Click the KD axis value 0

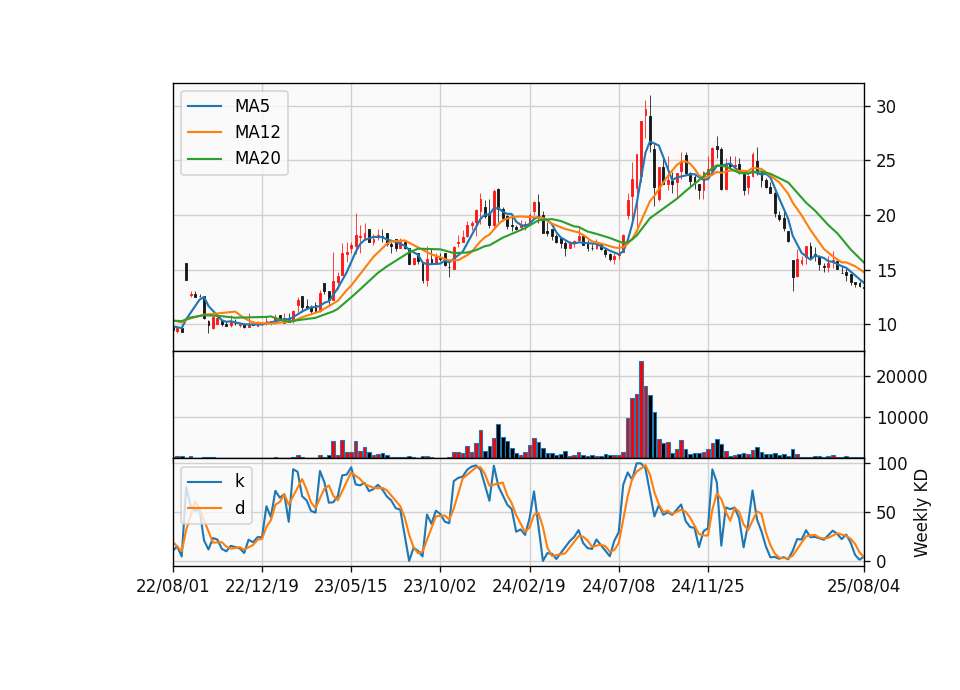coord(881,561)
